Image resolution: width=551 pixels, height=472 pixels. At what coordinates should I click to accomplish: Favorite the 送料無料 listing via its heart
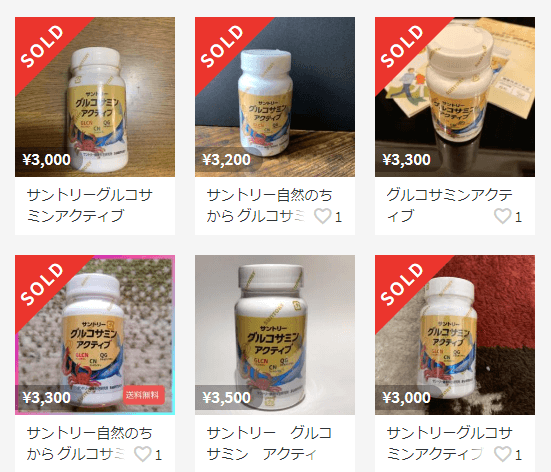[143, 454]
